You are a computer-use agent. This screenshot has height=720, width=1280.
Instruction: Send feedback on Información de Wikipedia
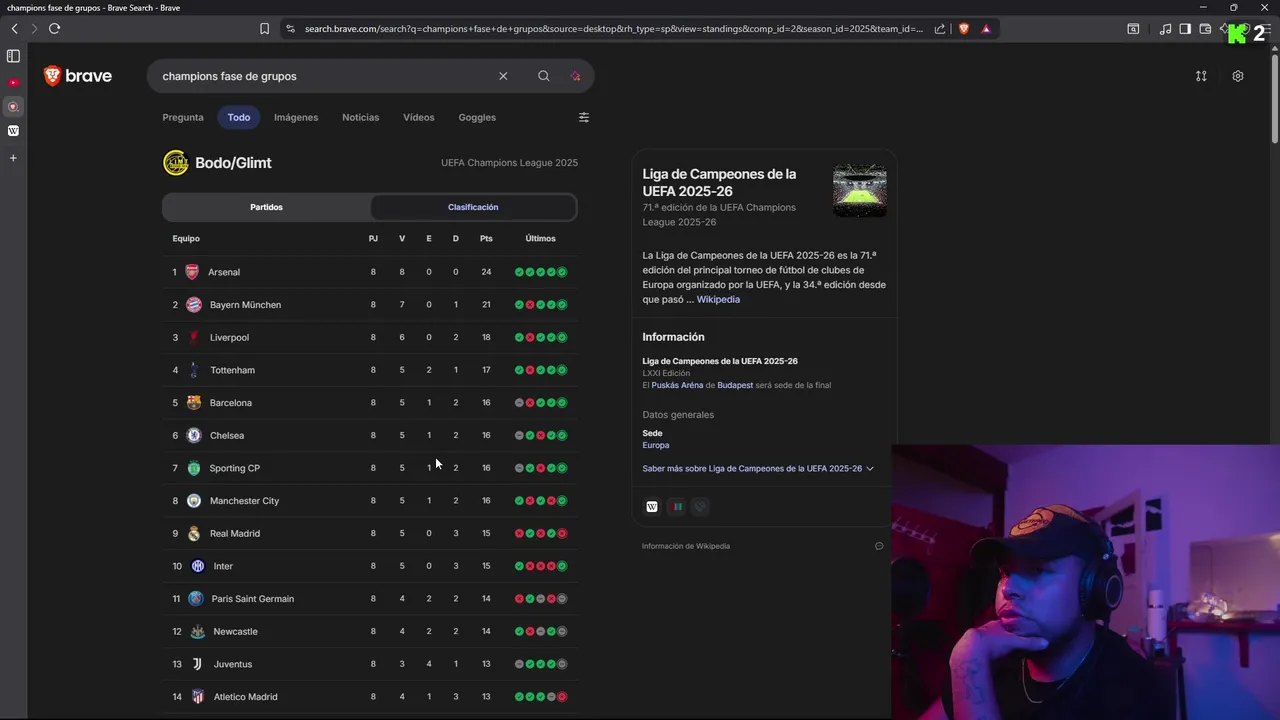(879, 546)
